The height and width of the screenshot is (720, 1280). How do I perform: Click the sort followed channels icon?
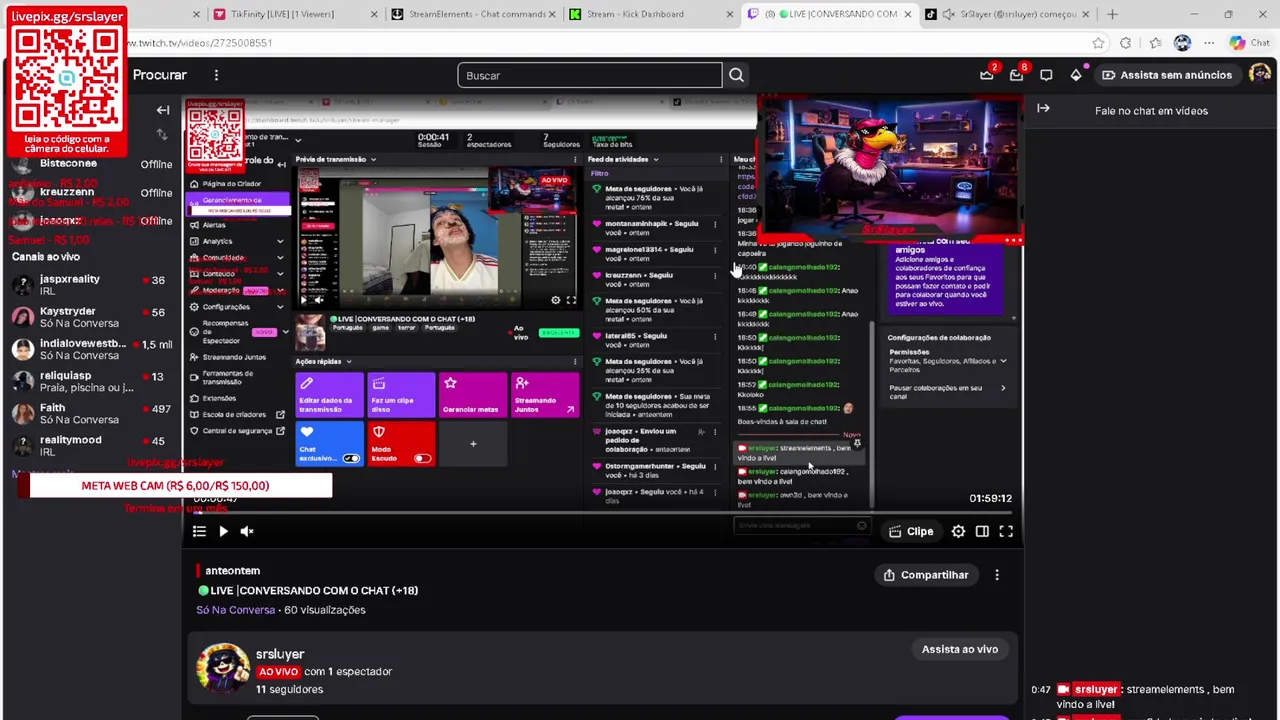coord(163,134)
